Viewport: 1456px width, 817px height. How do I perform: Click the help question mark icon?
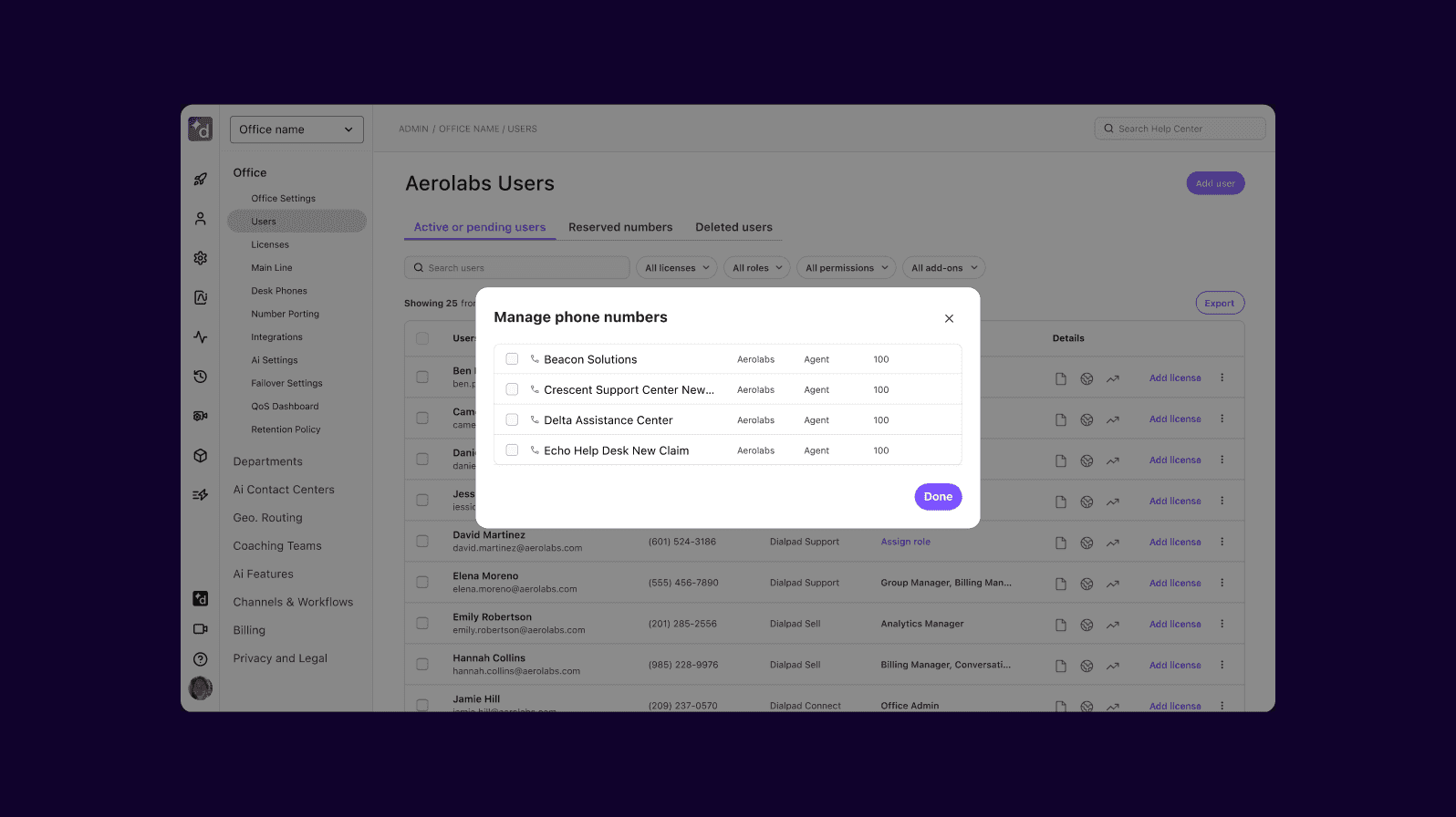(201, 659)
